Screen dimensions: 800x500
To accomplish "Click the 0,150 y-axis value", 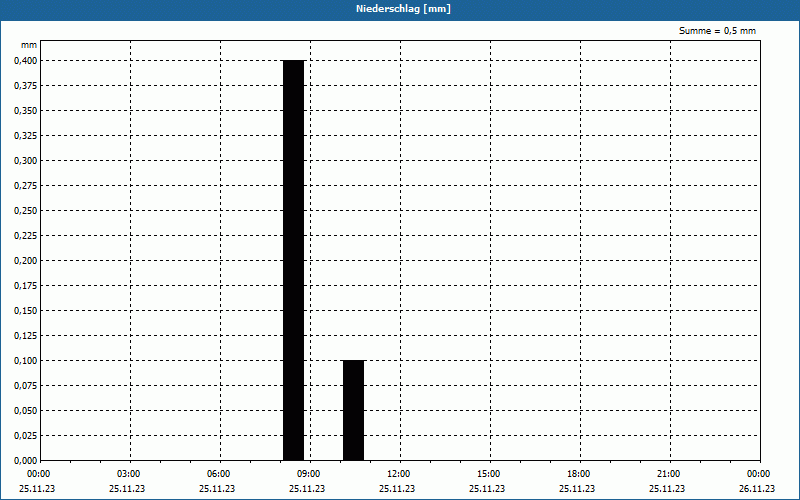I will click(x=26, y=311).
